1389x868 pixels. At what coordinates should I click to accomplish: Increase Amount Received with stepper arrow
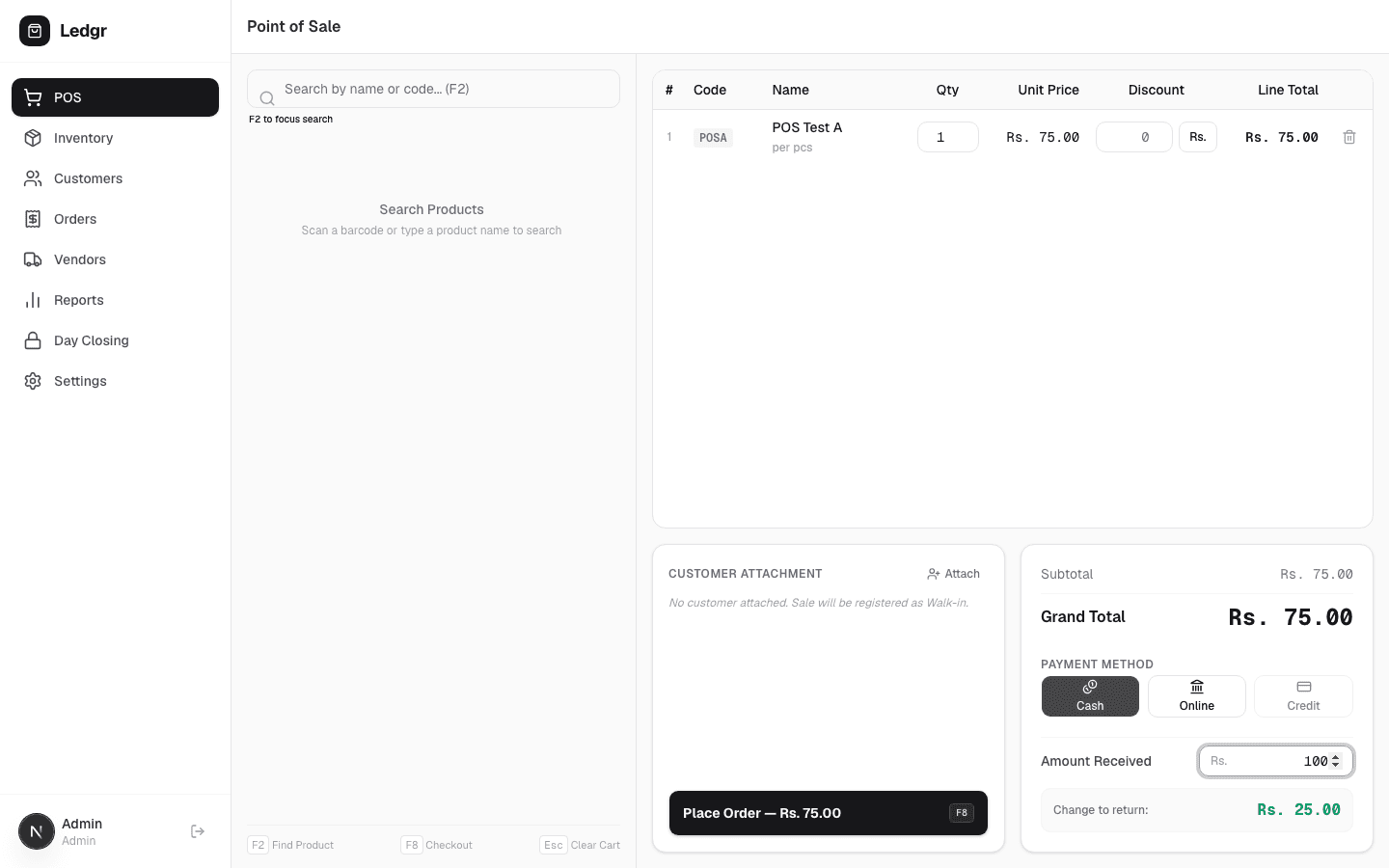coord(1336,757)
